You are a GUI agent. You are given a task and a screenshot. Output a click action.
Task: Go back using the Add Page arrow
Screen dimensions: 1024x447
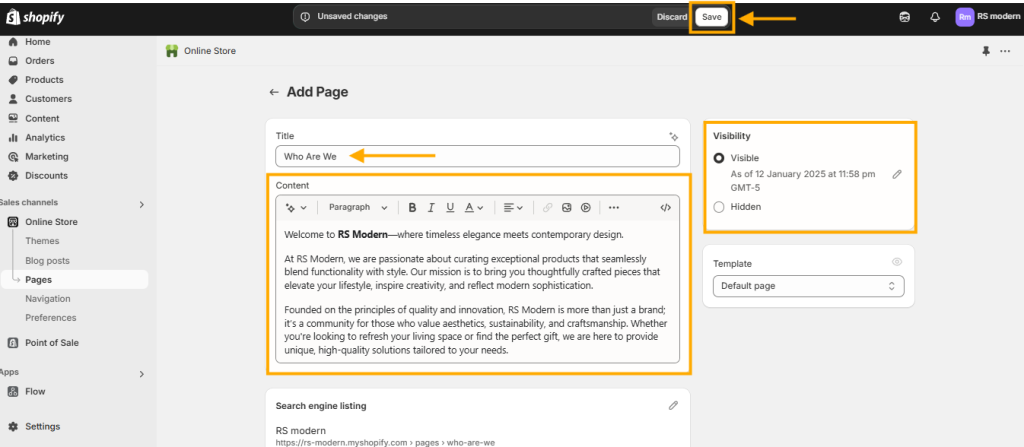pos(274,92)
